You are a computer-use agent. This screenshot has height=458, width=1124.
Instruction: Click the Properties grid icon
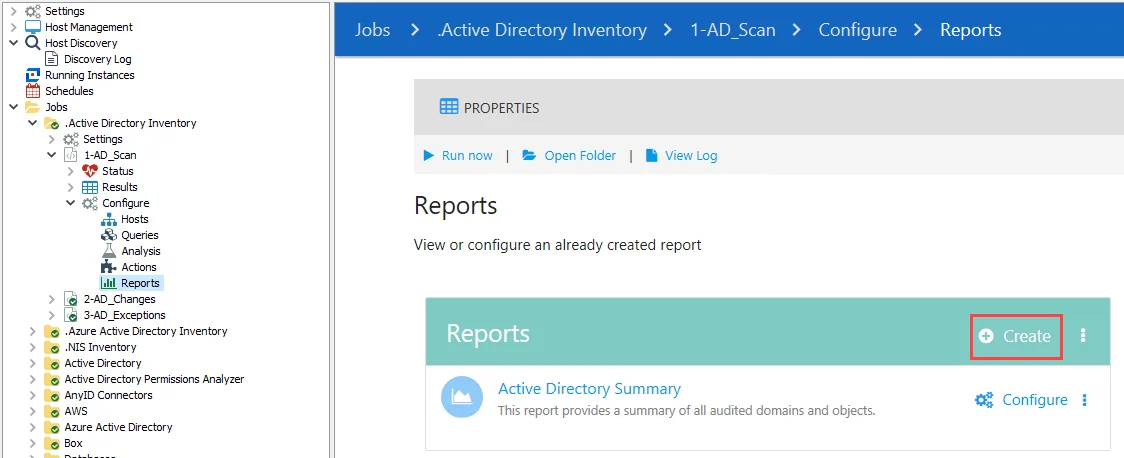[449, 108]
